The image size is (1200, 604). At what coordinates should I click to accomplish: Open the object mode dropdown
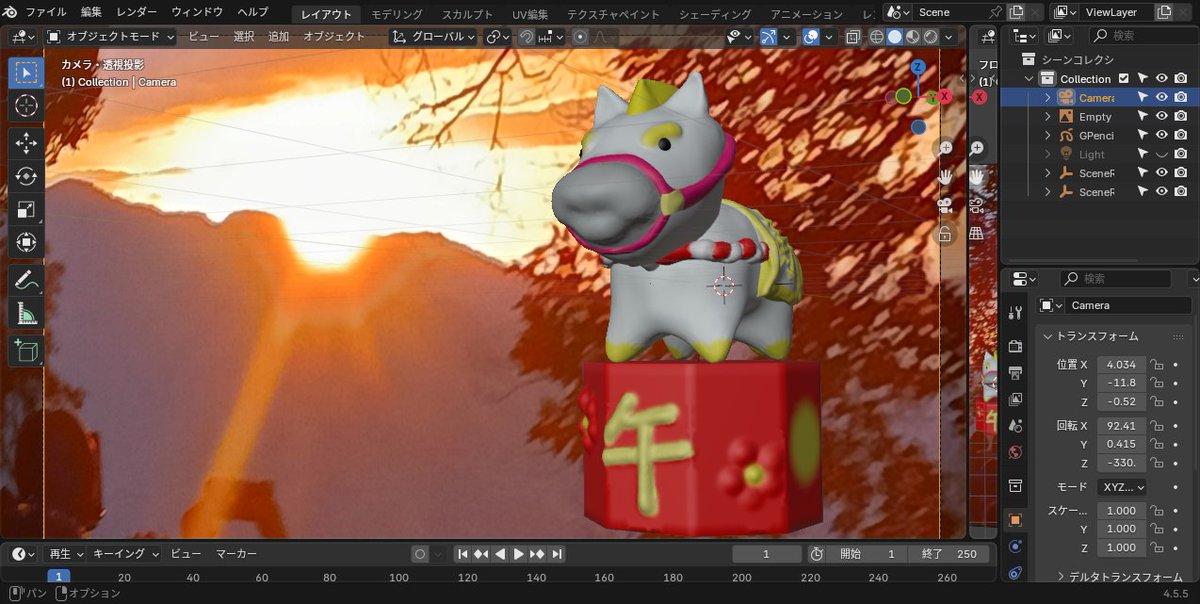point(110,36)
